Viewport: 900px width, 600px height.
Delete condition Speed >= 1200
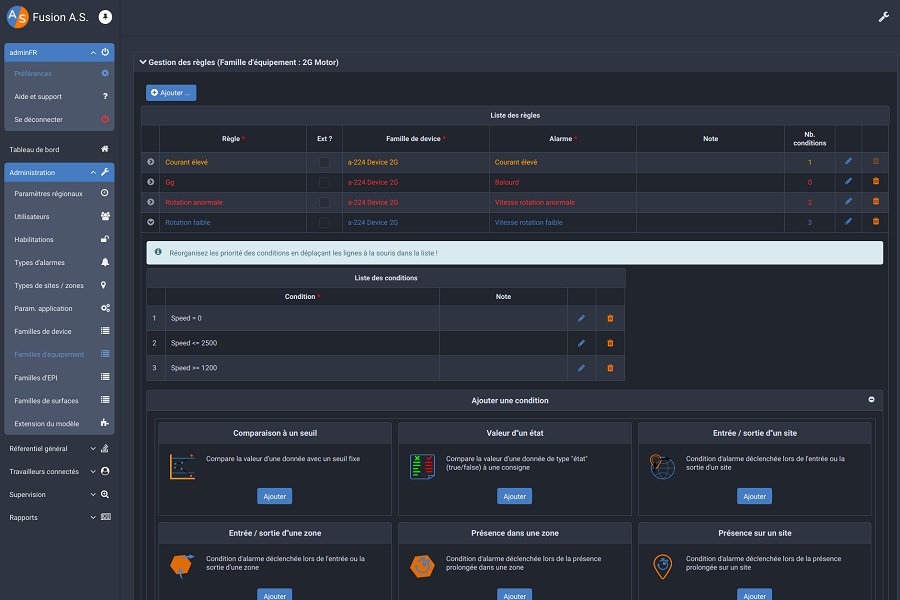coord(610,368)
